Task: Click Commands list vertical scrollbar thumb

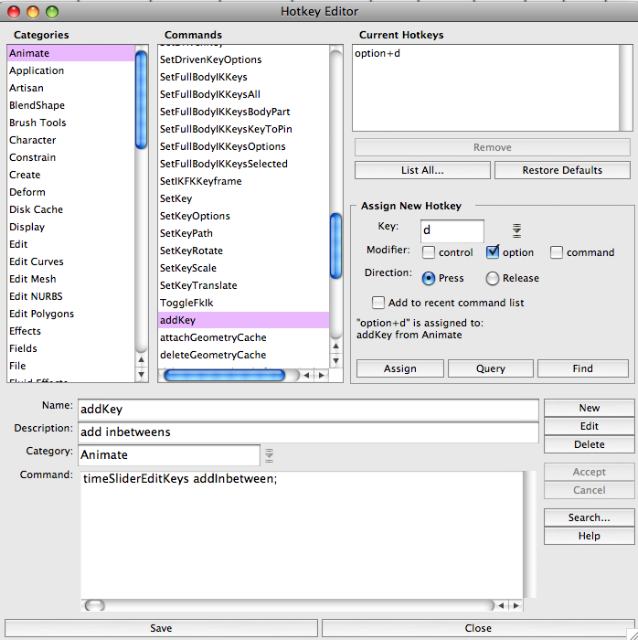Action: (x=336, y=246)
